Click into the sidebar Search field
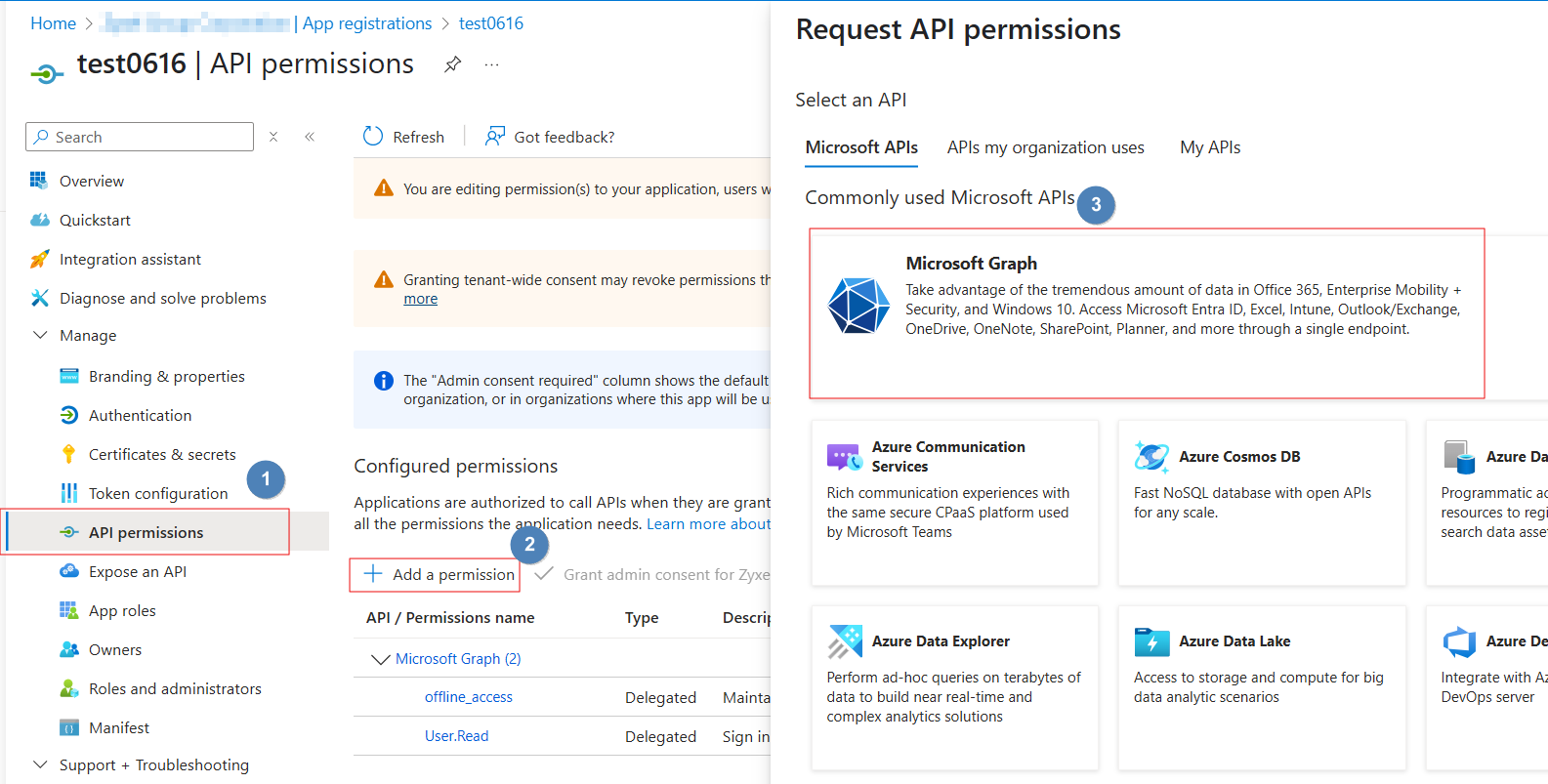1548x784 pixels. click(140, 137)
